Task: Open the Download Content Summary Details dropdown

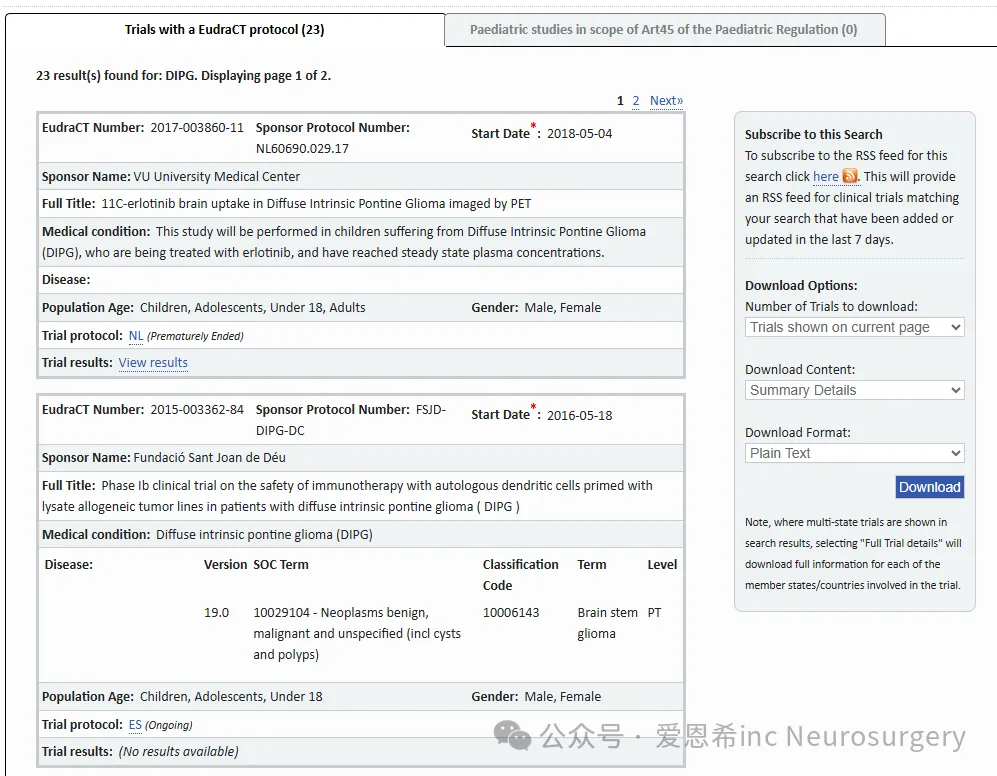Action: click(x=854, y=390)
